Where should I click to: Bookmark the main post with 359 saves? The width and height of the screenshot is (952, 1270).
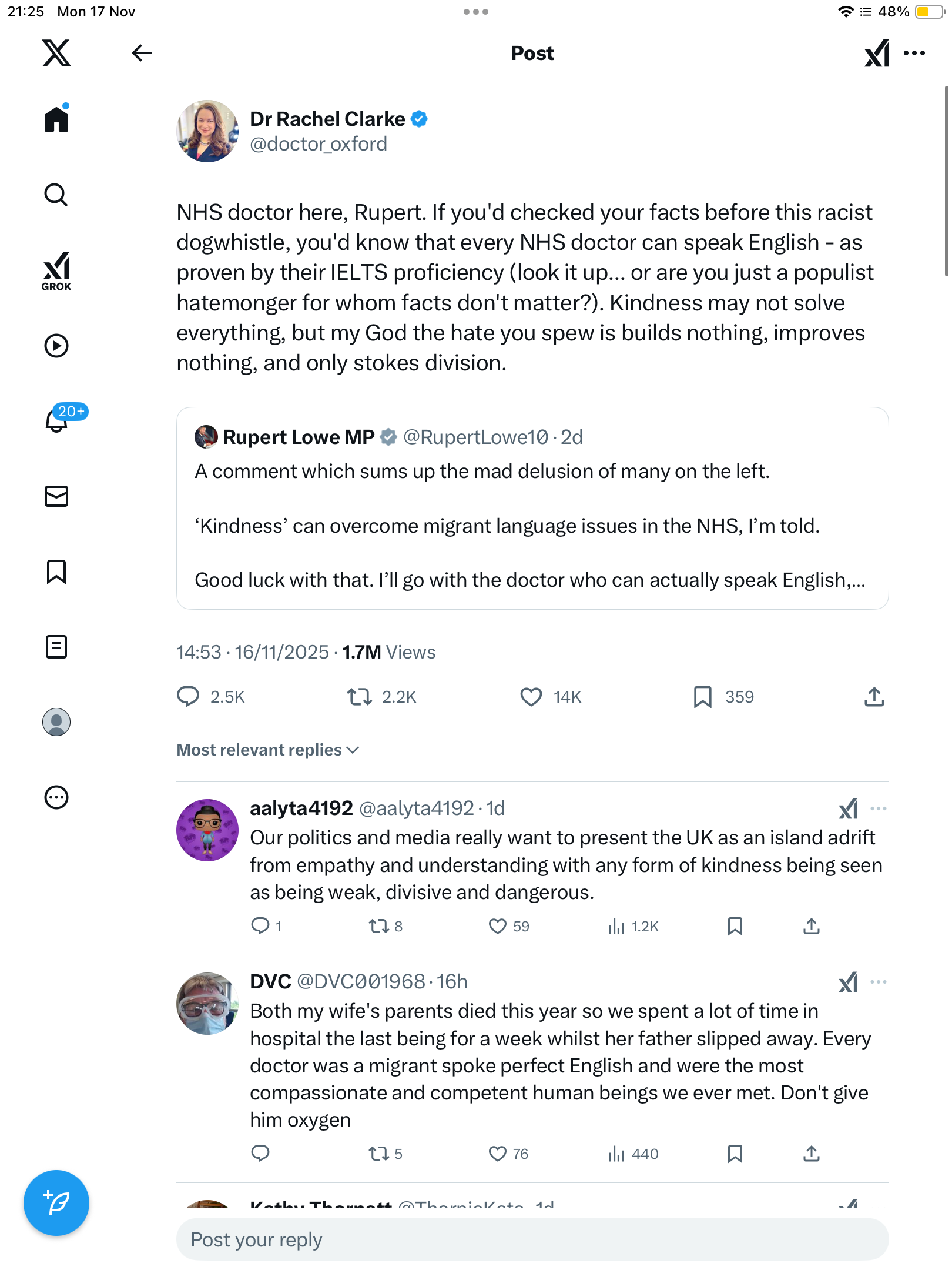click(703, 697)
